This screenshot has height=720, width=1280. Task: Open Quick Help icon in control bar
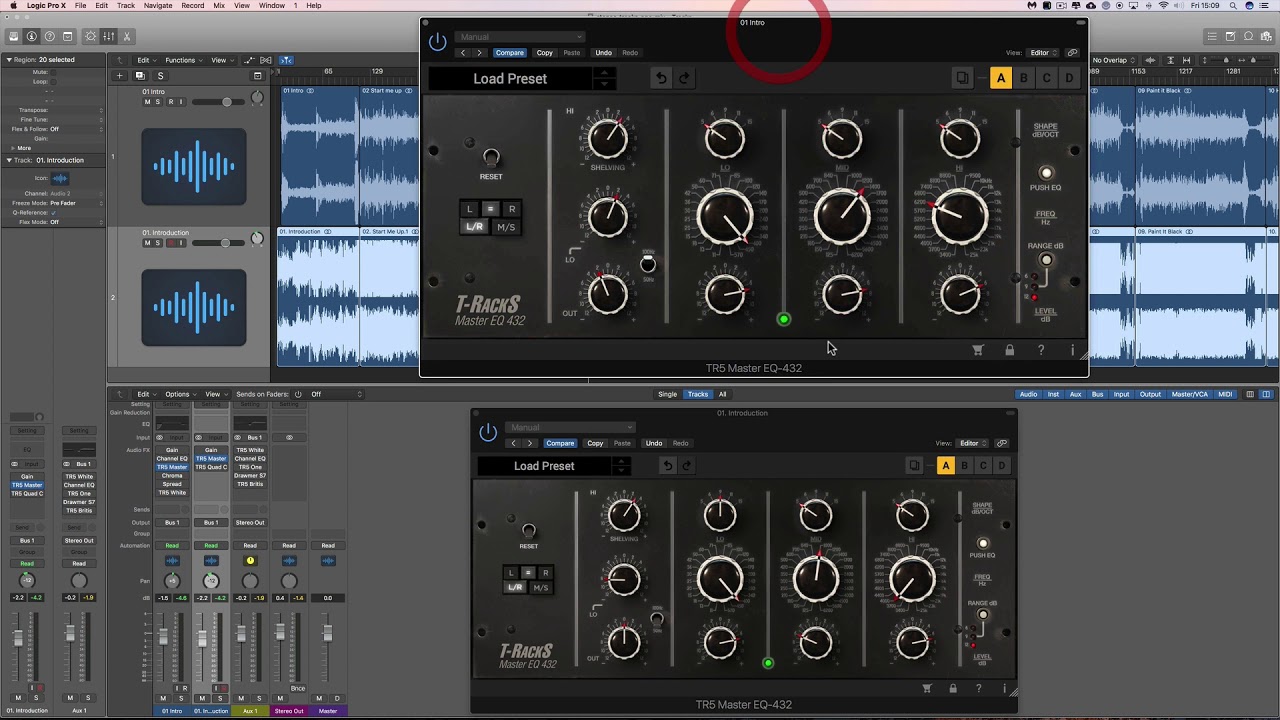pos(50,37)
